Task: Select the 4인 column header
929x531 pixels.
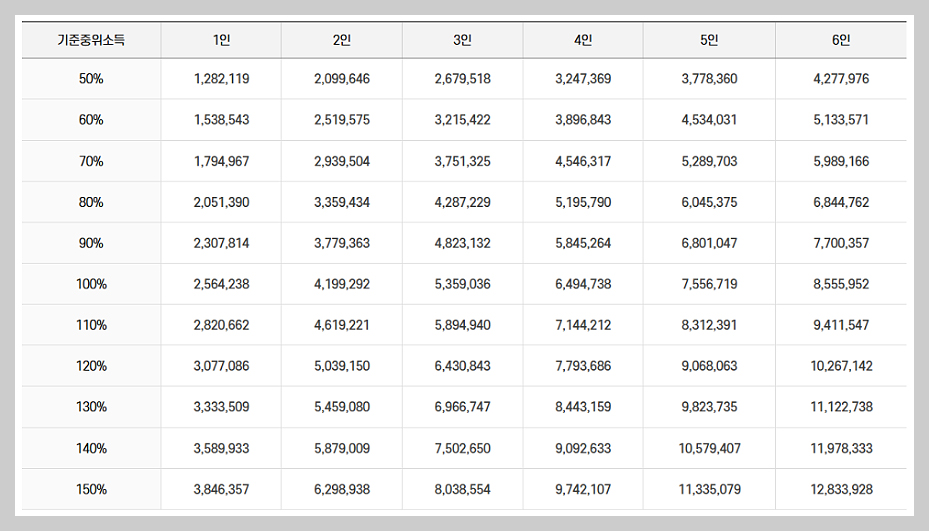Action: pos(583,40)
